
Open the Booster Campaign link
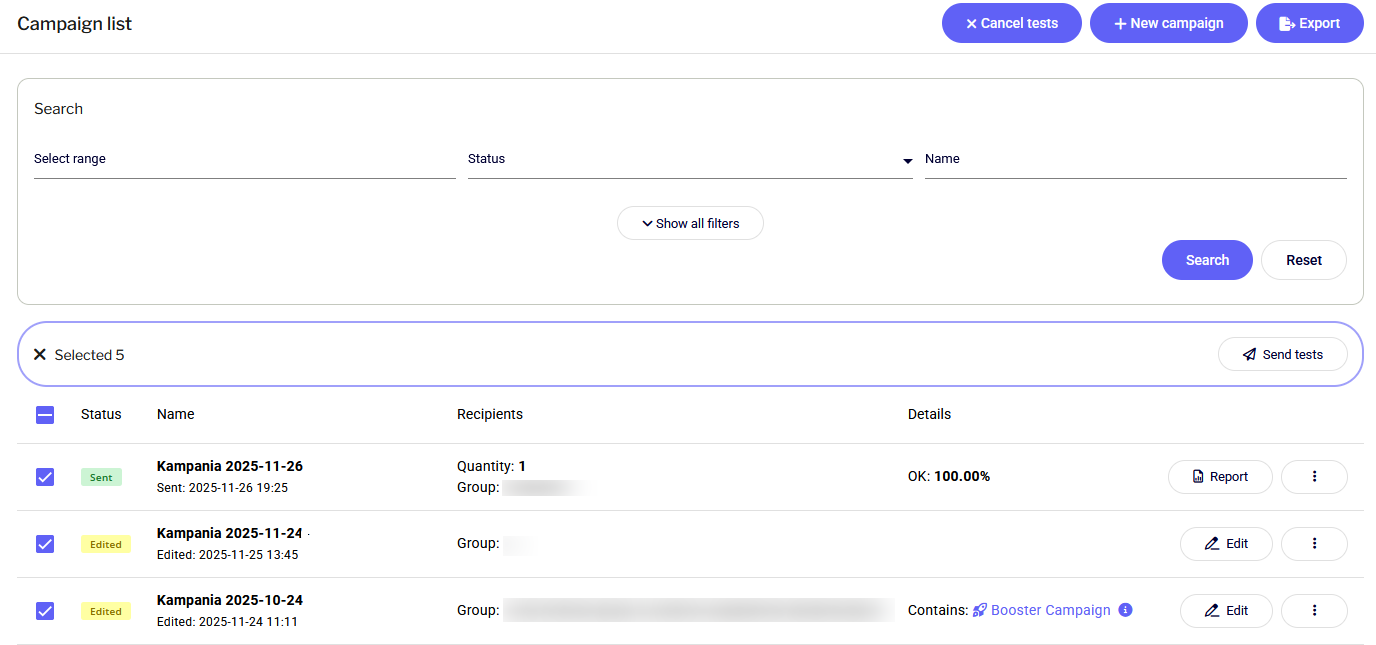coord(1050,610)
